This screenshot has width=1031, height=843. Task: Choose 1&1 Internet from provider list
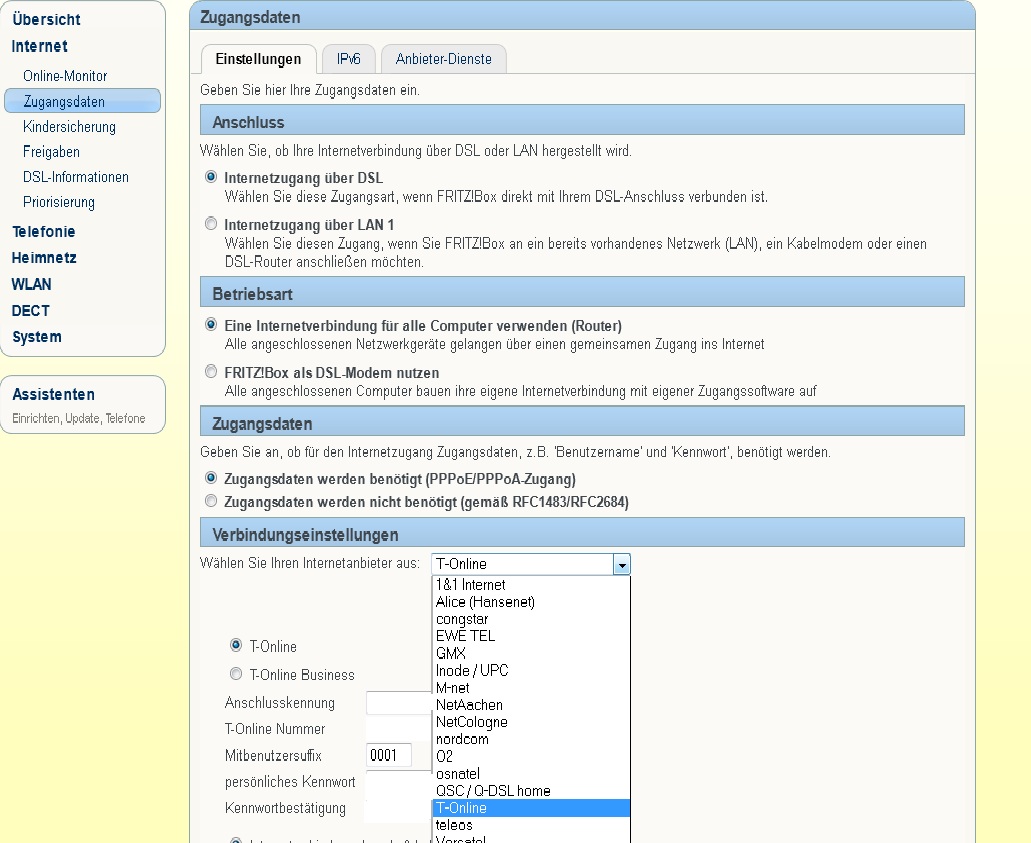tap(531, 585)
